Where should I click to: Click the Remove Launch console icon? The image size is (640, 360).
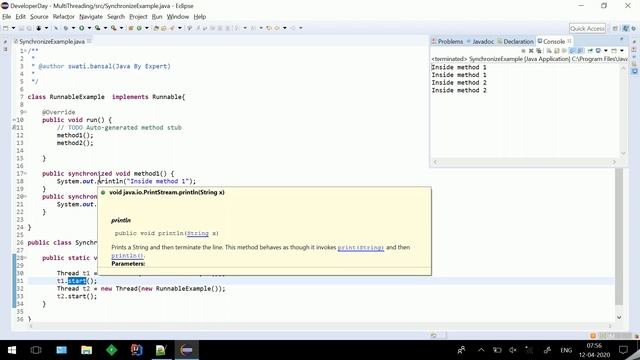pyautogui.click(x=531, y=51)
